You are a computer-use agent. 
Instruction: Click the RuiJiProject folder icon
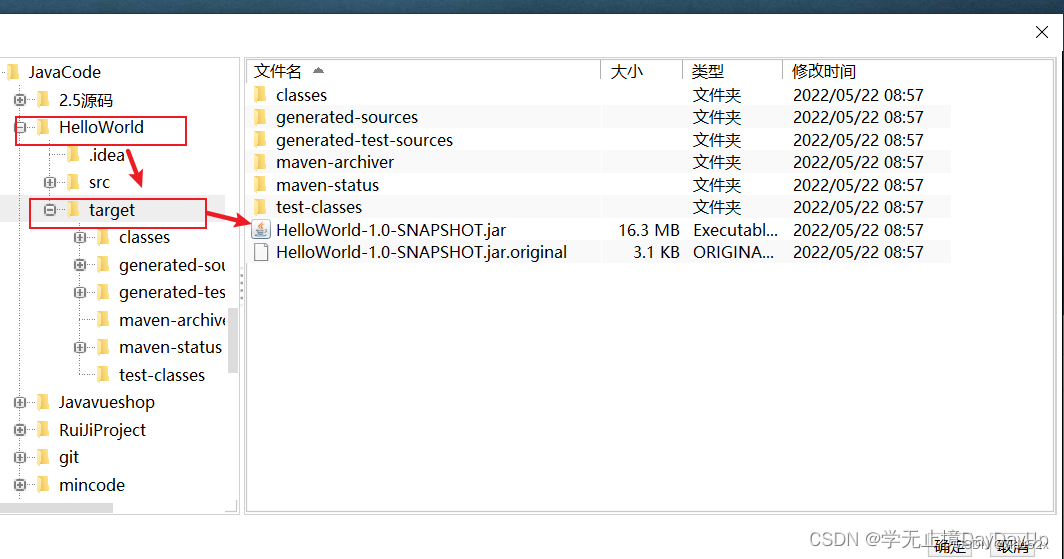tap(43, 429)
